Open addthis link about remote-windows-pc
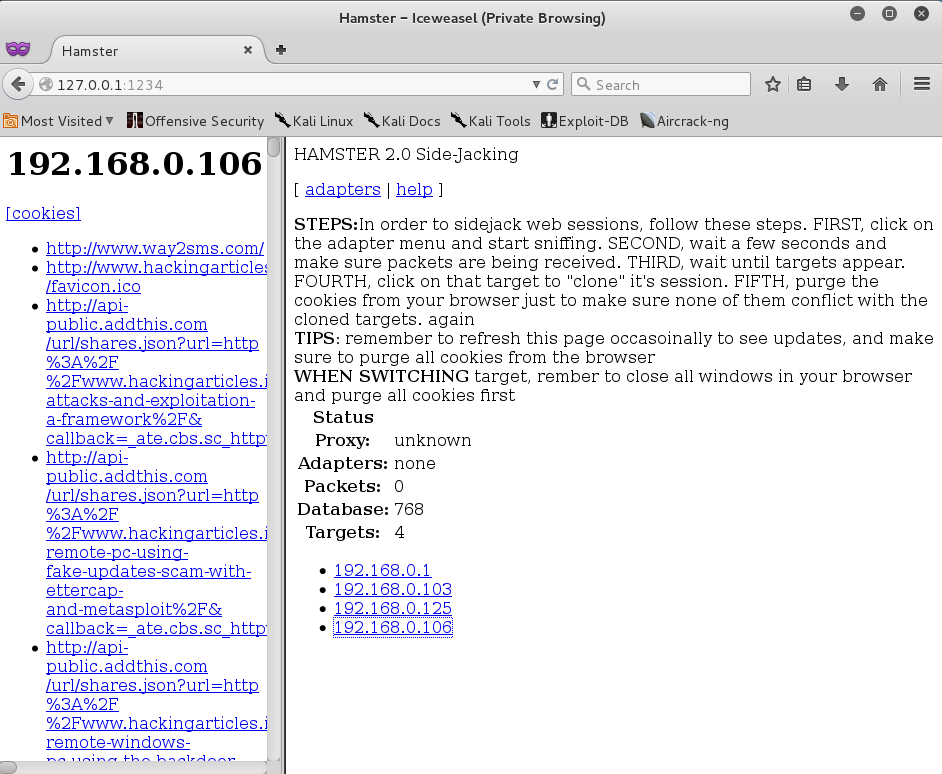This screenshot has height=774, width=942. (x=156, y=703)
